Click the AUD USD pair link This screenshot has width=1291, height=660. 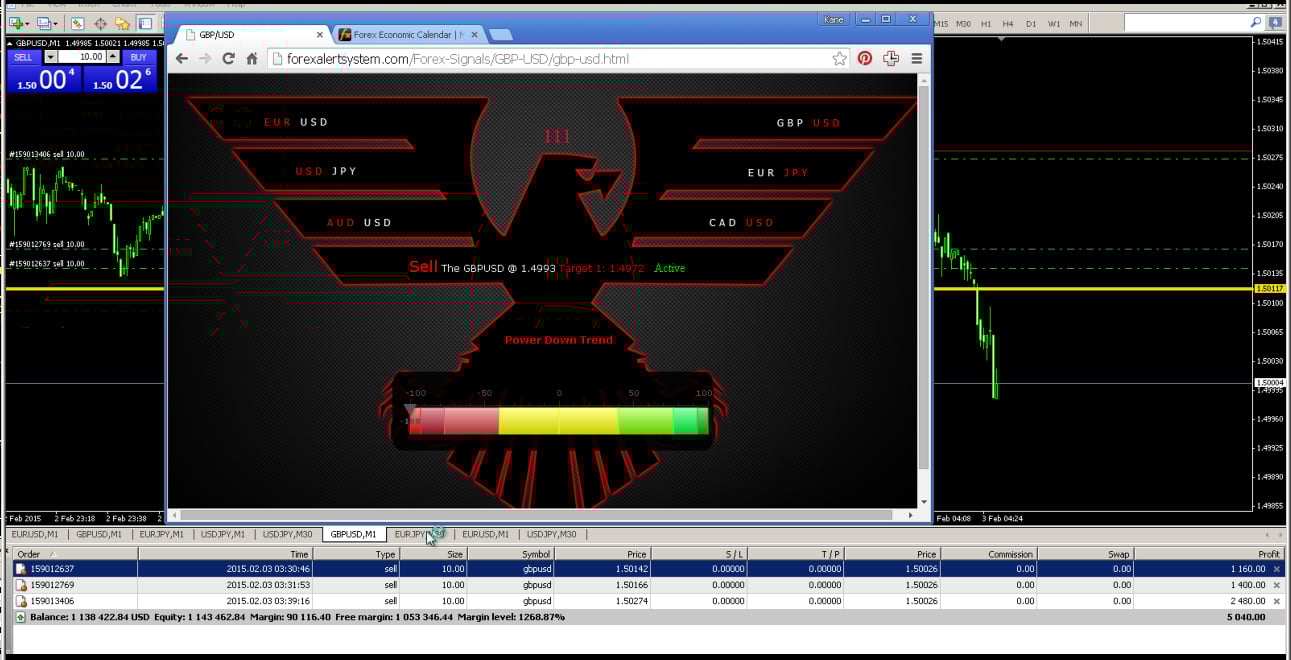tap(359, 222)
